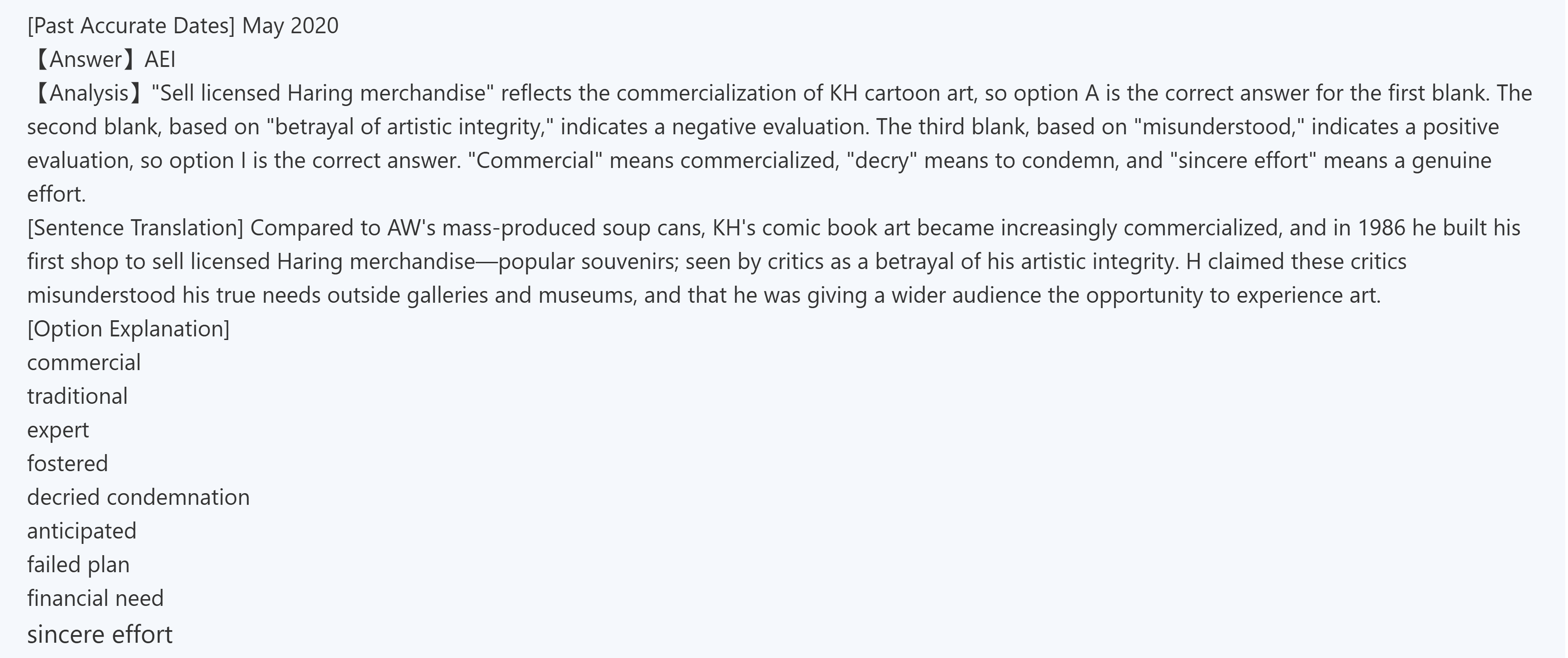Select the "traditional" option line
1568x658 pixels.
pyautogui.click(x=77, y=397)
